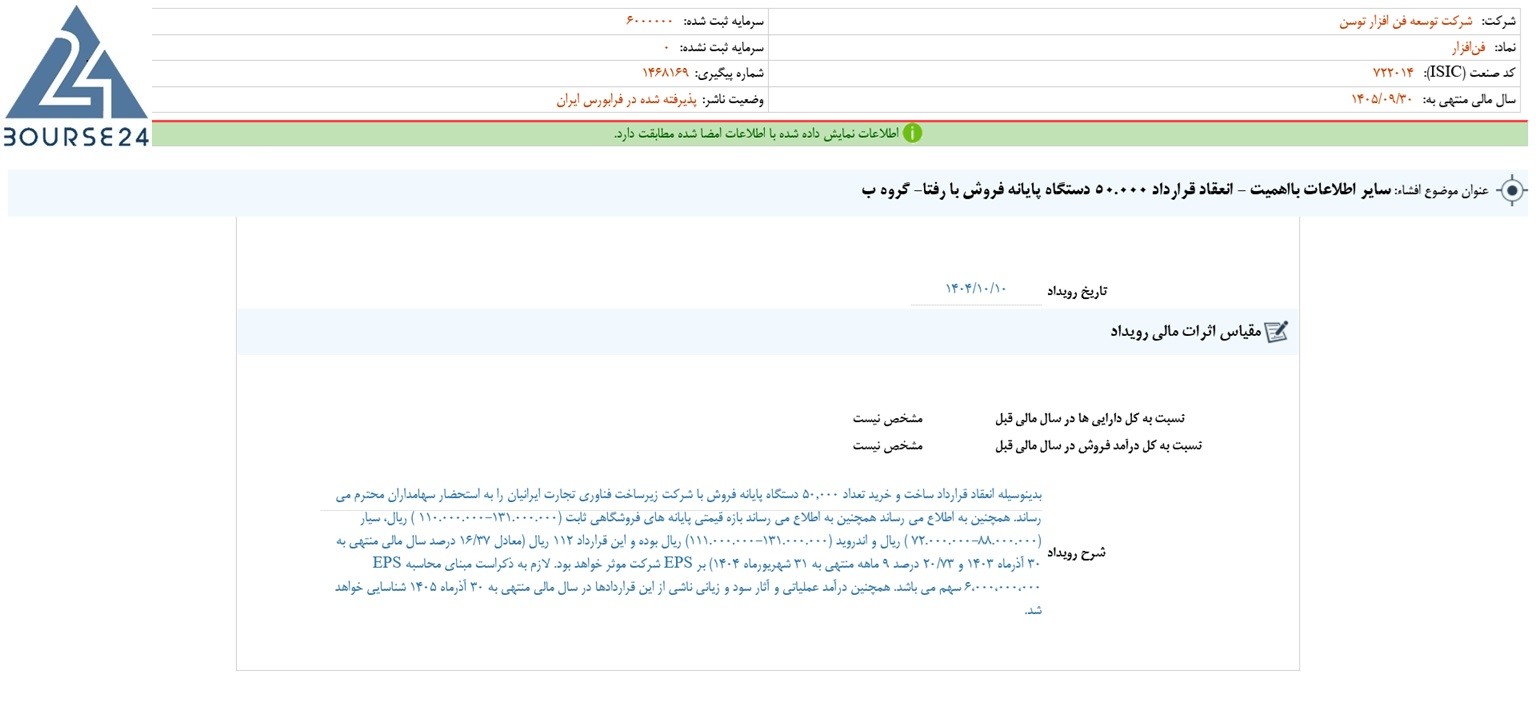This screenshot has height=702, width=1536.
Task: Click the مقیاس اثرات مالی رویداد section header
Action: 768,332
